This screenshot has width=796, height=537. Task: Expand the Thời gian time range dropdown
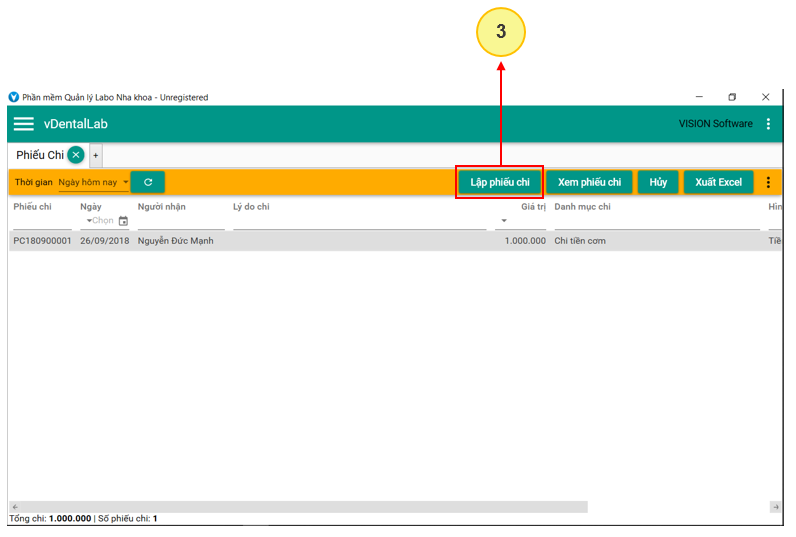[x=94, y=182]
